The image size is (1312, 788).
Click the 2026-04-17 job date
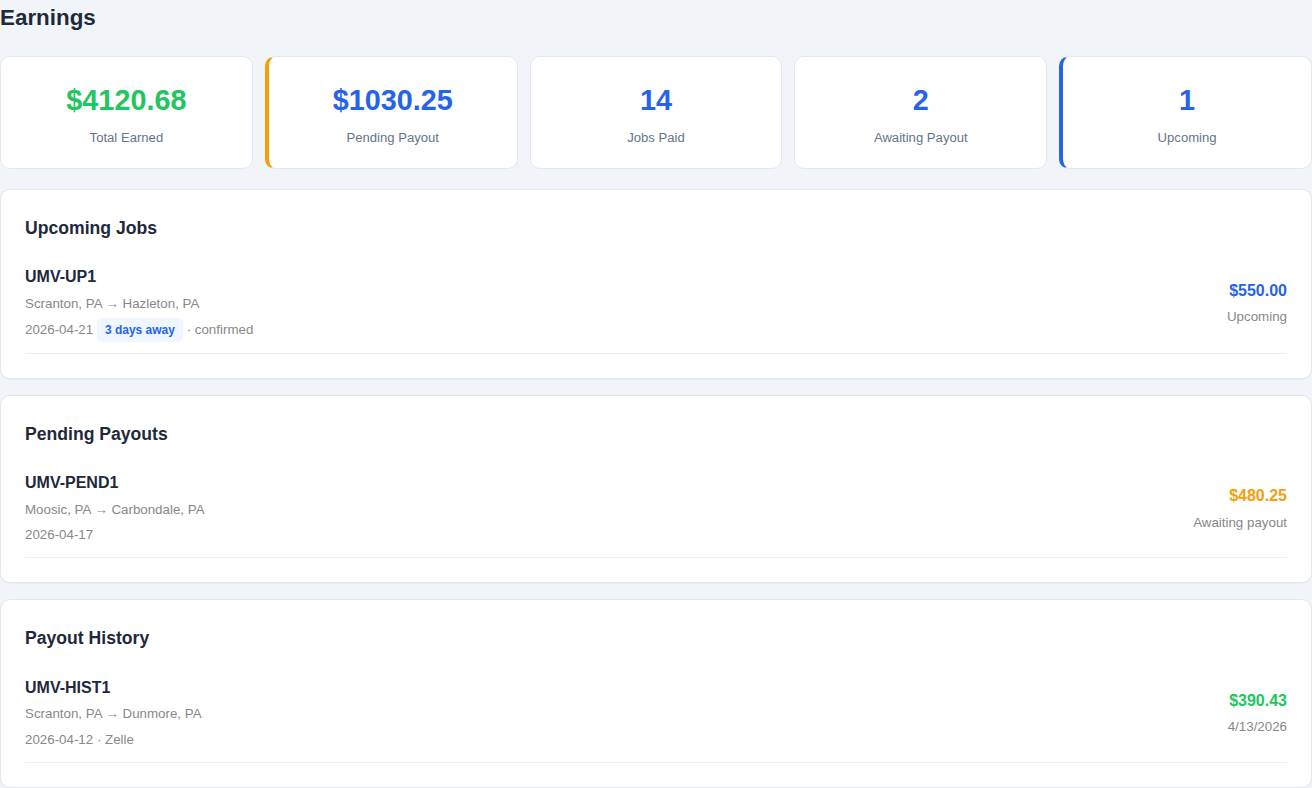tap(59, 535)
